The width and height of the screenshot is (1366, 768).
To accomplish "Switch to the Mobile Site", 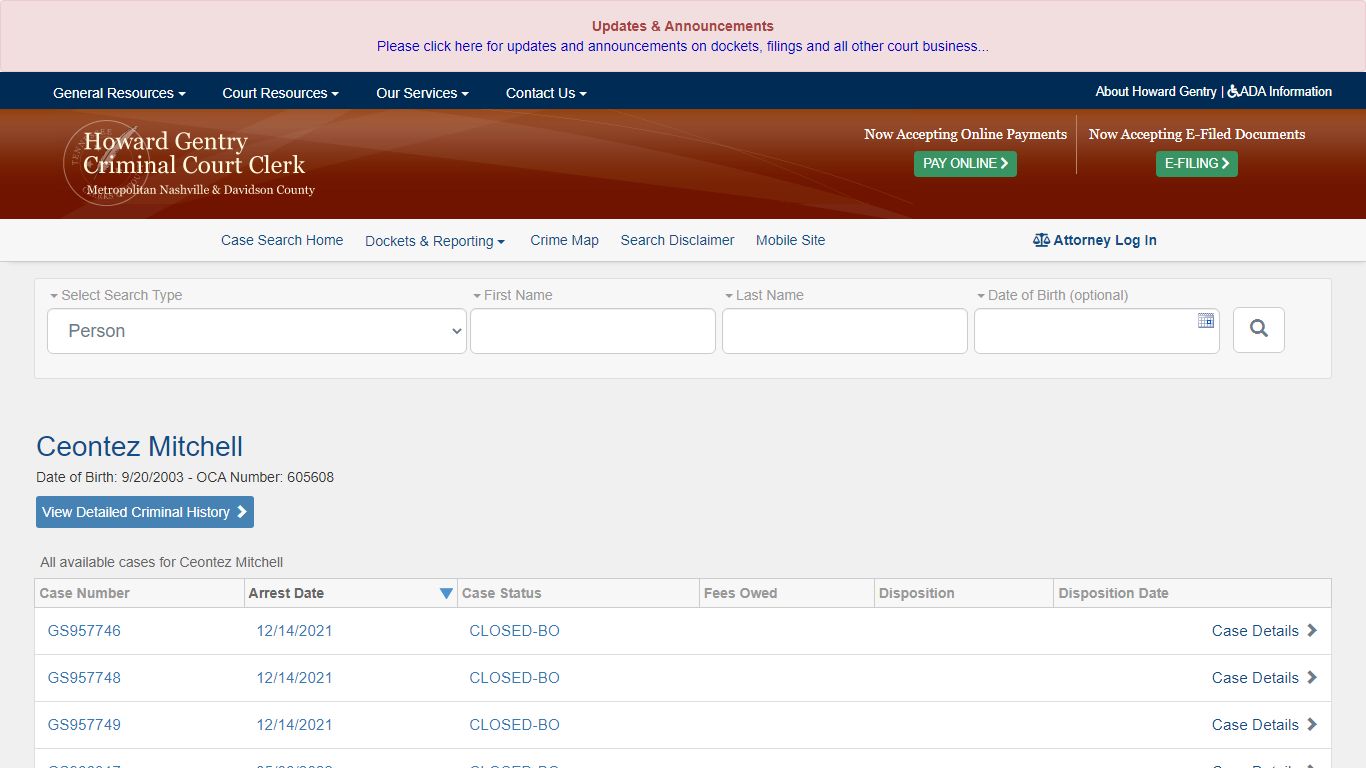I will pyautogui.click(x=790, y=240).
